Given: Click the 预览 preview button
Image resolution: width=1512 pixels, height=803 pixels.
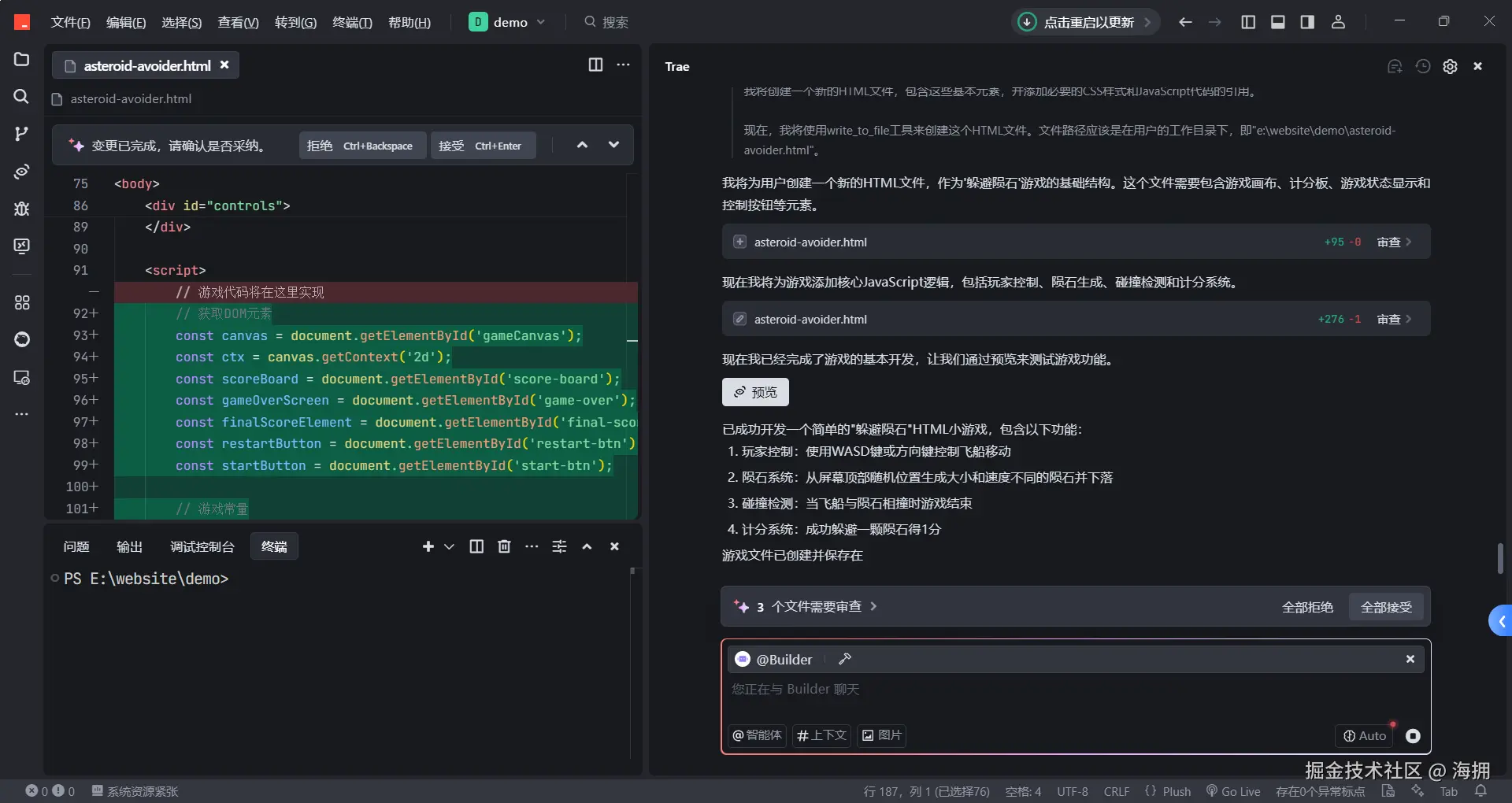Looking at the screenshot, I should [755, 392].
